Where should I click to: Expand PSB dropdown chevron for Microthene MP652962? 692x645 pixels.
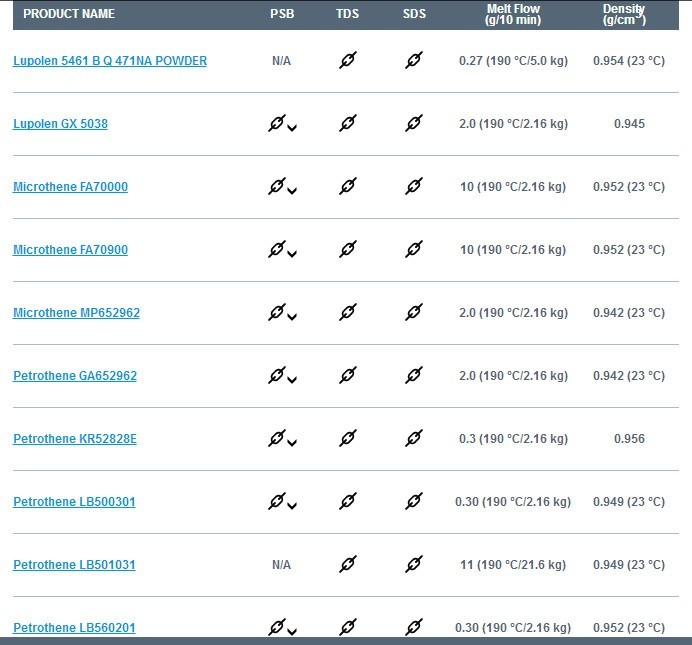tap(292, 317)
